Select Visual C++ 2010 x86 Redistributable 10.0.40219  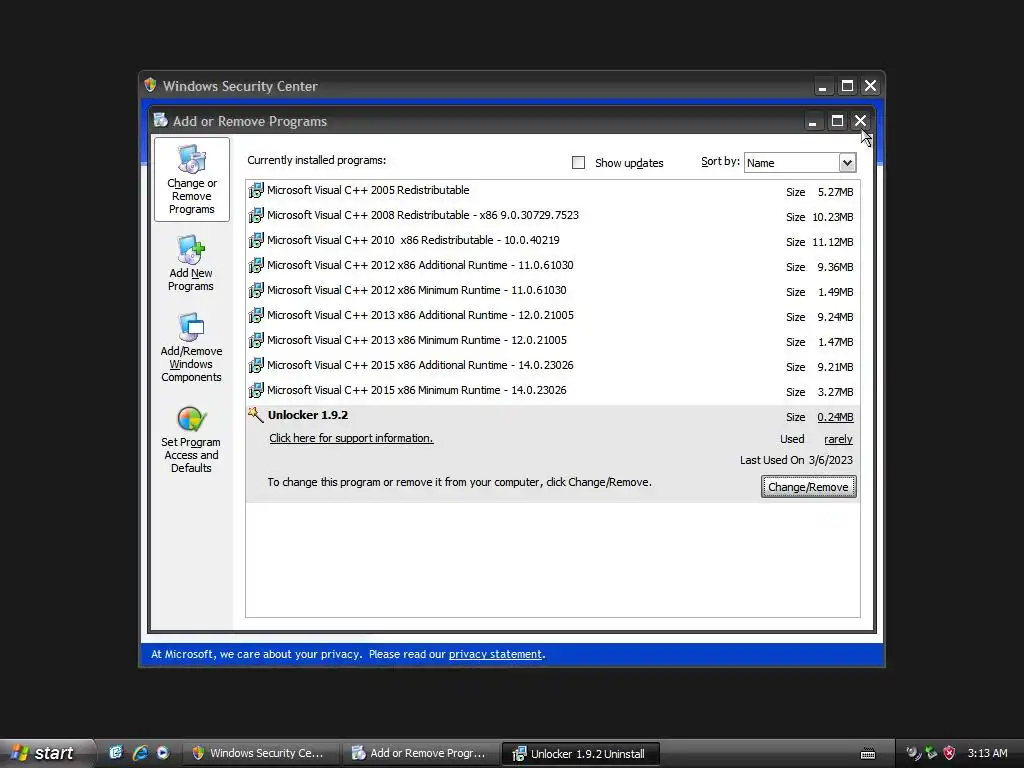552,240
